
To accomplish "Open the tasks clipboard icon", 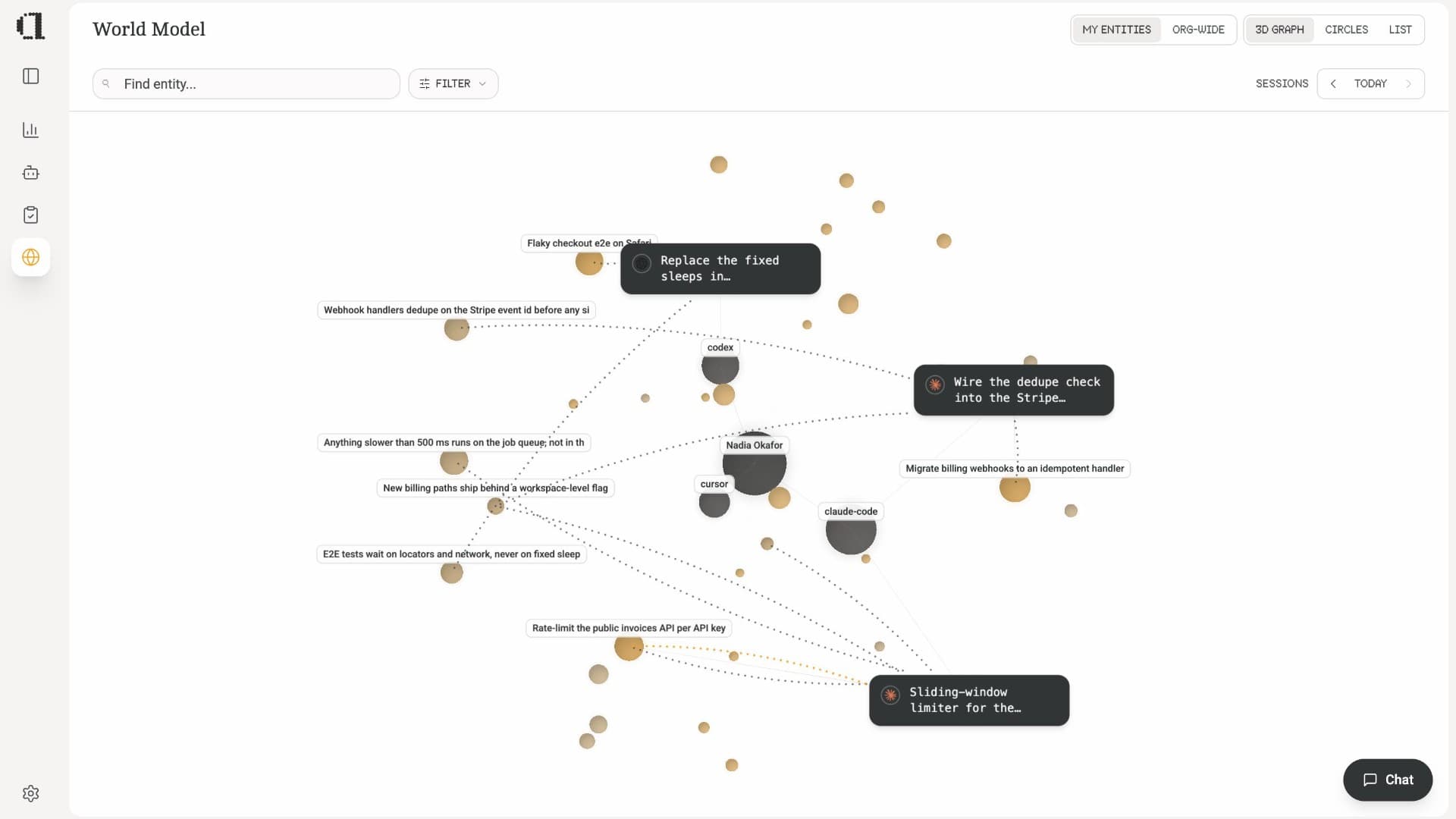I will click(x=31, y=215).
